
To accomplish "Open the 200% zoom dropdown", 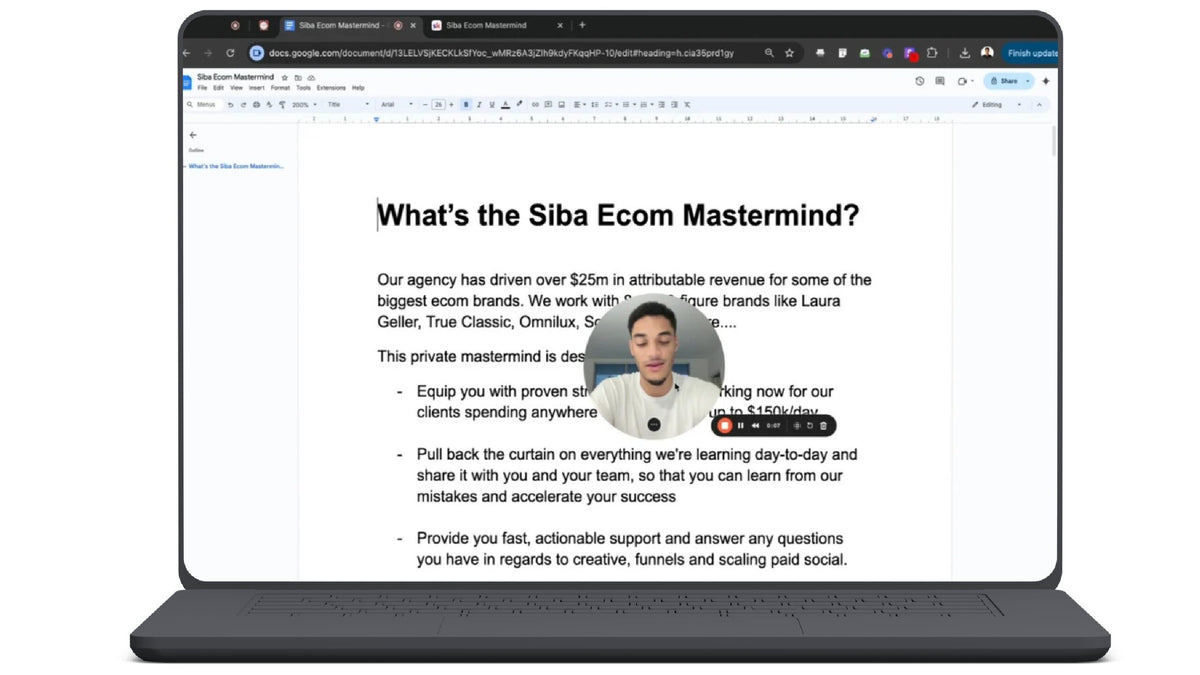I will coord(304,104).
